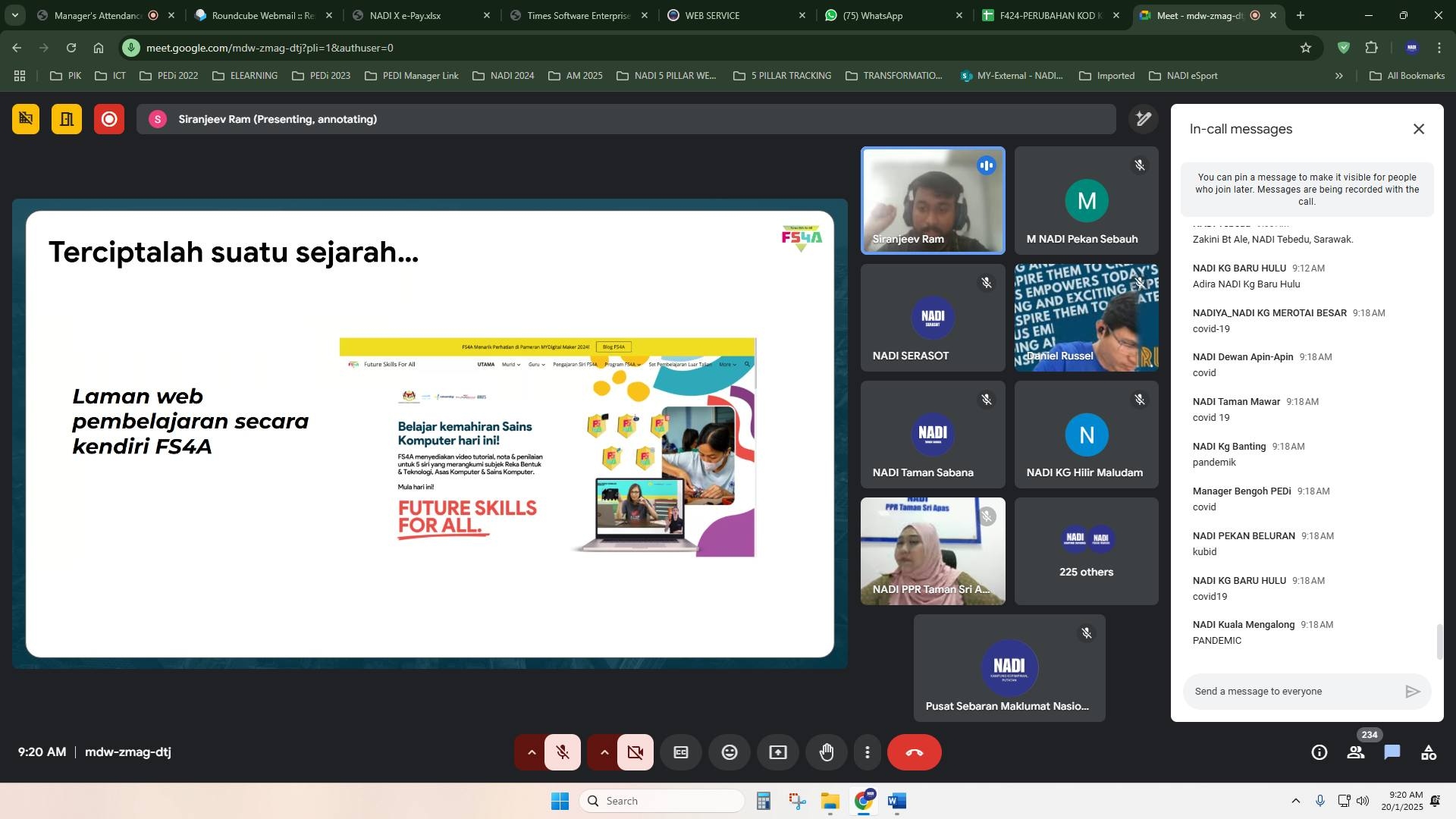Open File Explorer from taskbar
The height and width of the screenshot is (819, 1456).
(830, 801)
